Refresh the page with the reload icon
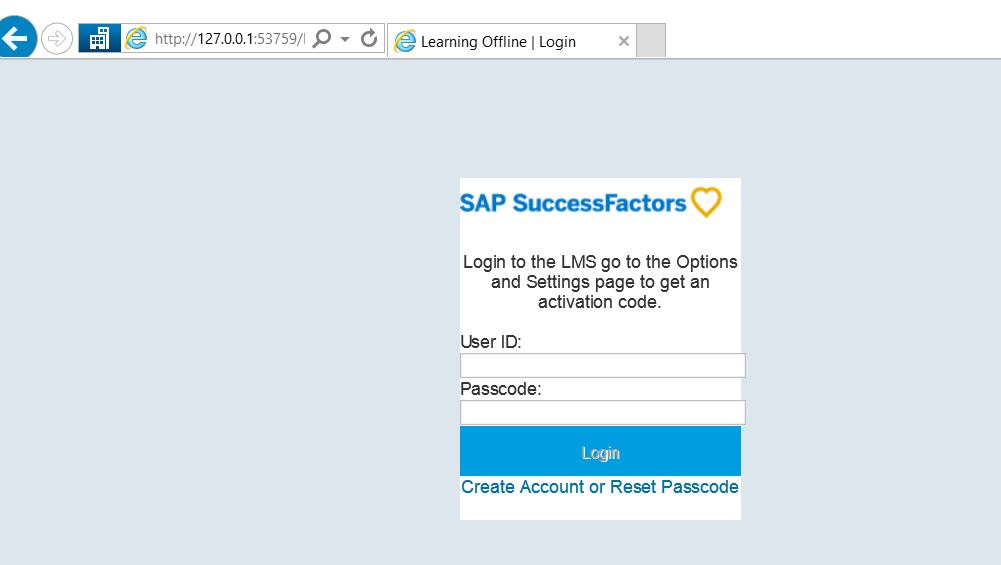This screenshot has width=1001, height=565. pyautogui.click(x=369, y=38)
